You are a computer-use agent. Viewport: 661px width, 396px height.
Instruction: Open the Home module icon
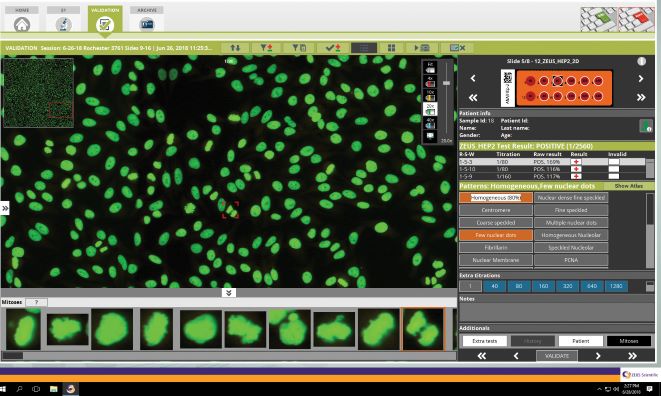[x=22, y=24]
